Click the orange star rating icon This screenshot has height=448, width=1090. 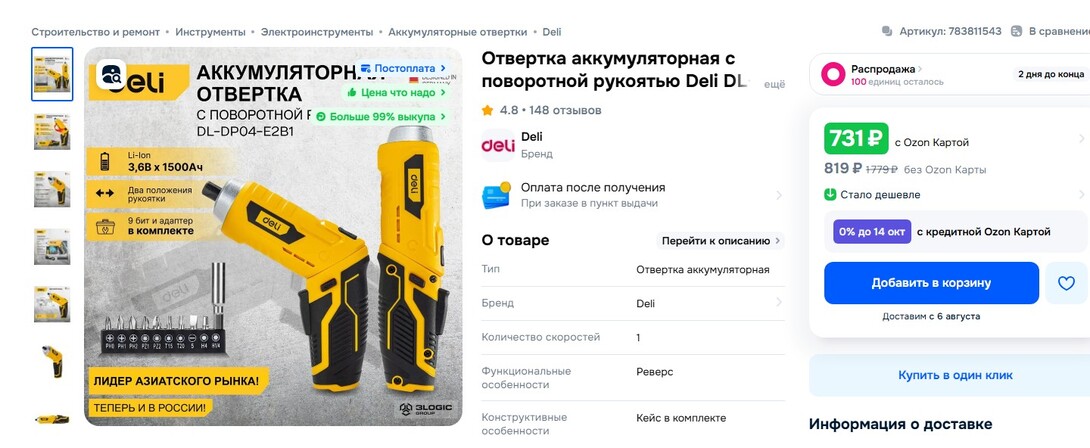tap(487, 110)
